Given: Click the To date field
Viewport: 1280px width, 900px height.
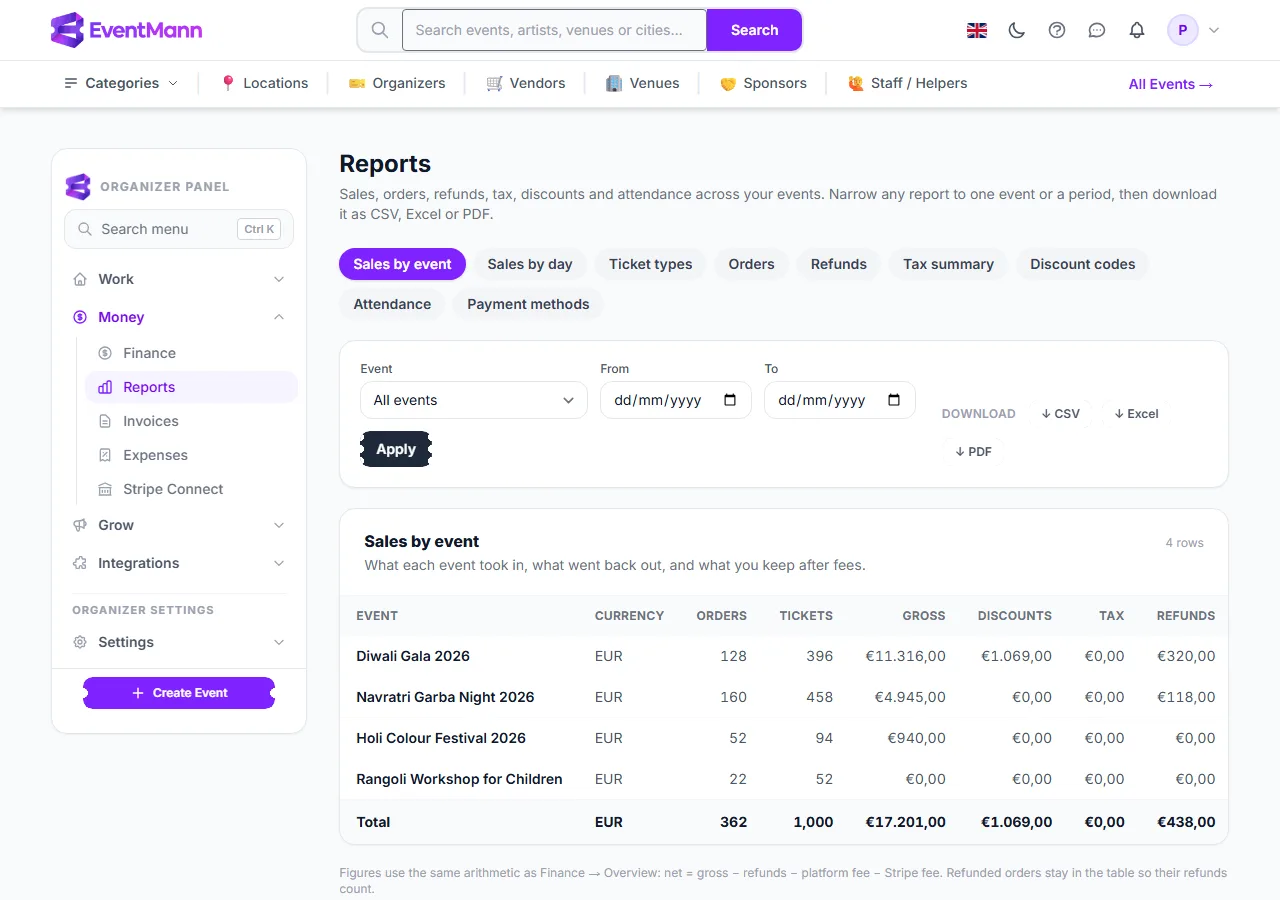Looking at the screenshot, I should coord(840,400).
